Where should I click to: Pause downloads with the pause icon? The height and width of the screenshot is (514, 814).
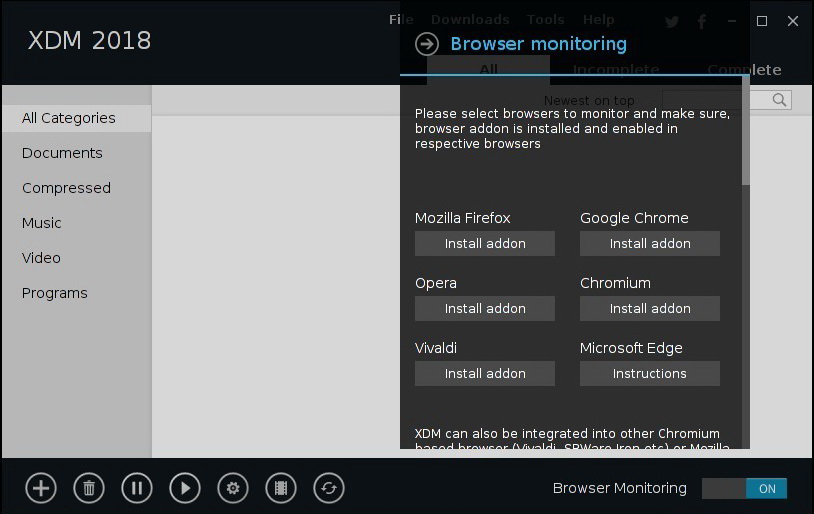(x=137, y=488)
